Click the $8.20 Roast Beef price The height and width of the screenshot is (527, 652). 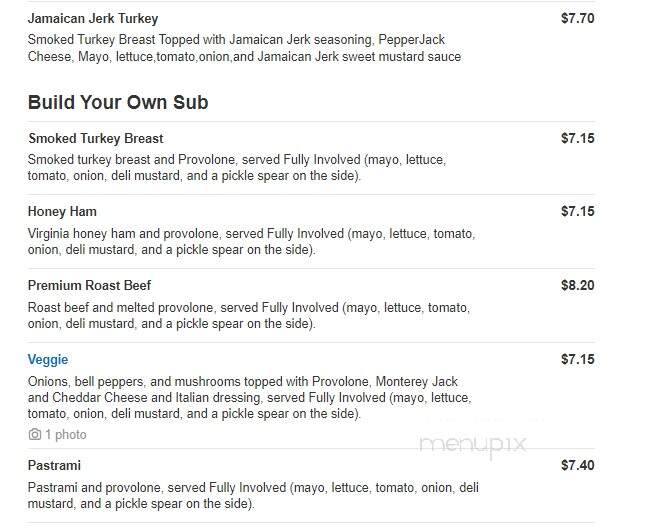[578, 285]
